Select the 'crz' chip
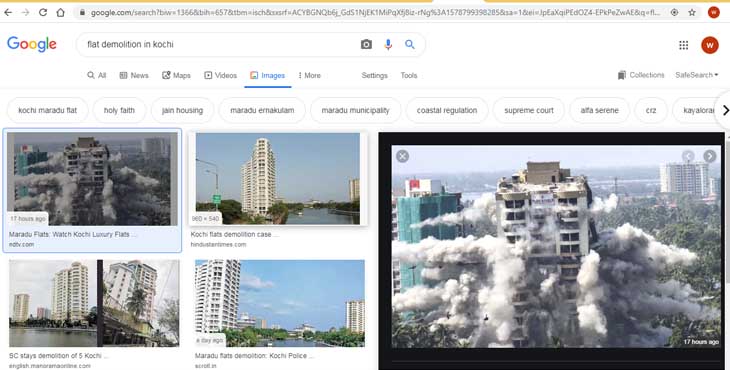Viewport: 730px width, 370px height. tap(651, 110)
